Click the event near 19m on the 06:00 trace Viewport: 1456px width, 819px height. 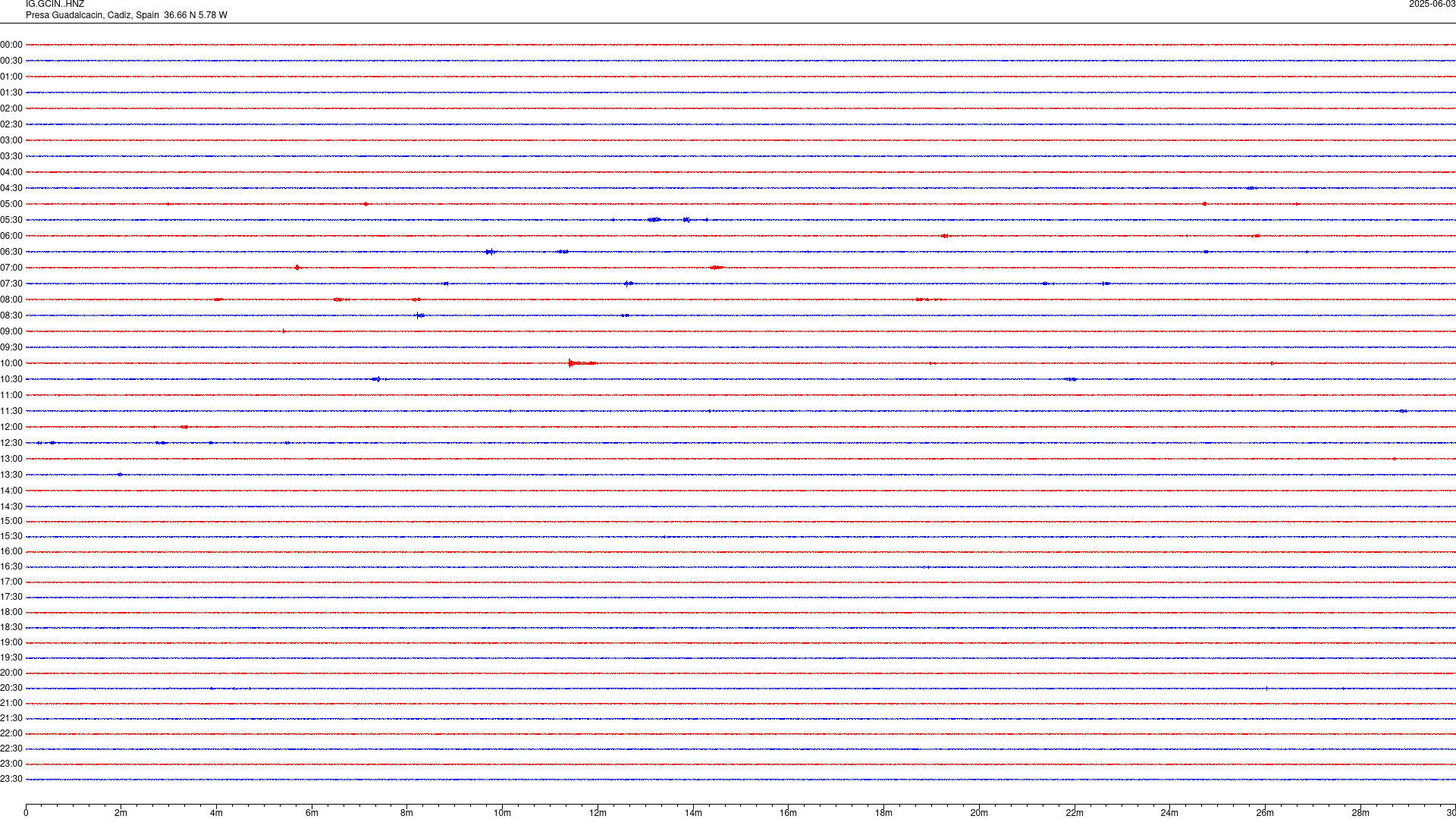tap(945, 236)
